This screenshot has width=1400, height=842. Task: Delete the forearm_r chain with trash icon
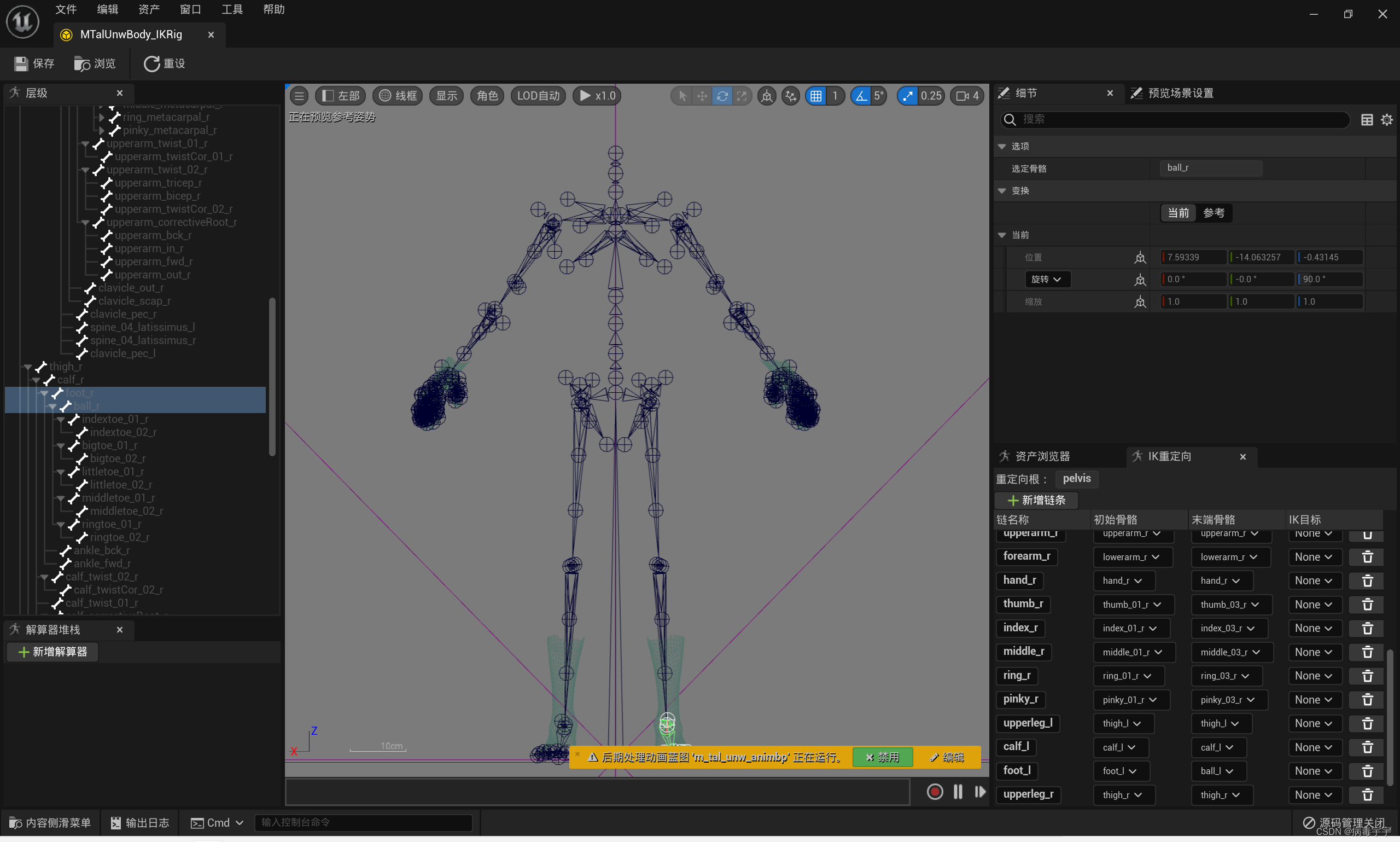[1367, 557]
